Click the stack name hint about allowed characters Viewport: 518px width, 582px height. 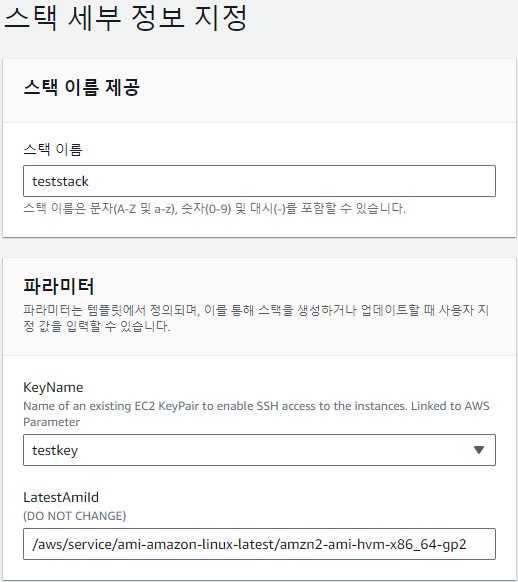pos(214,209)
